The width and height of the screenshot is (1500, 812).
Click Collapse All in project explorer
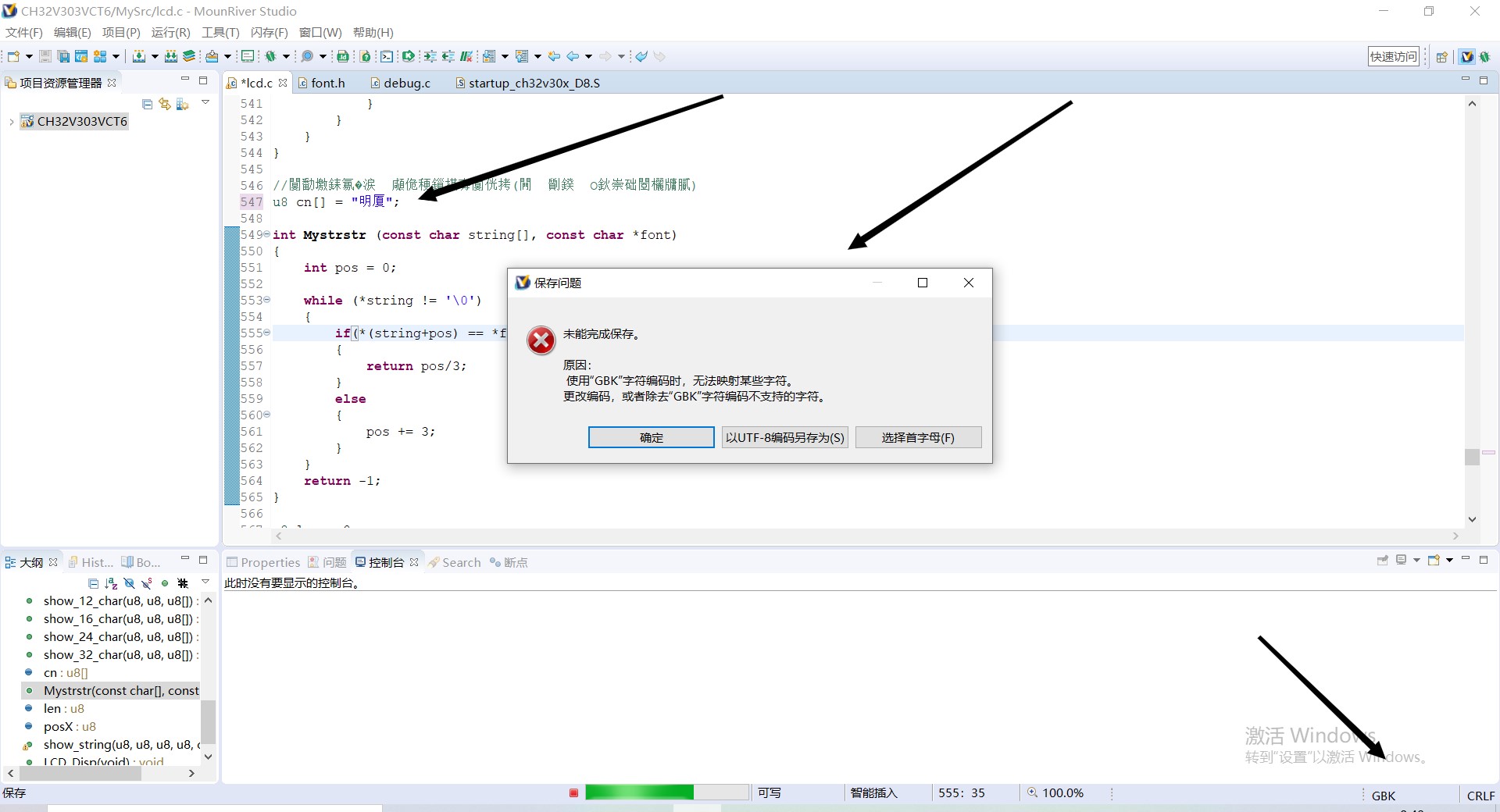[147, 104]
